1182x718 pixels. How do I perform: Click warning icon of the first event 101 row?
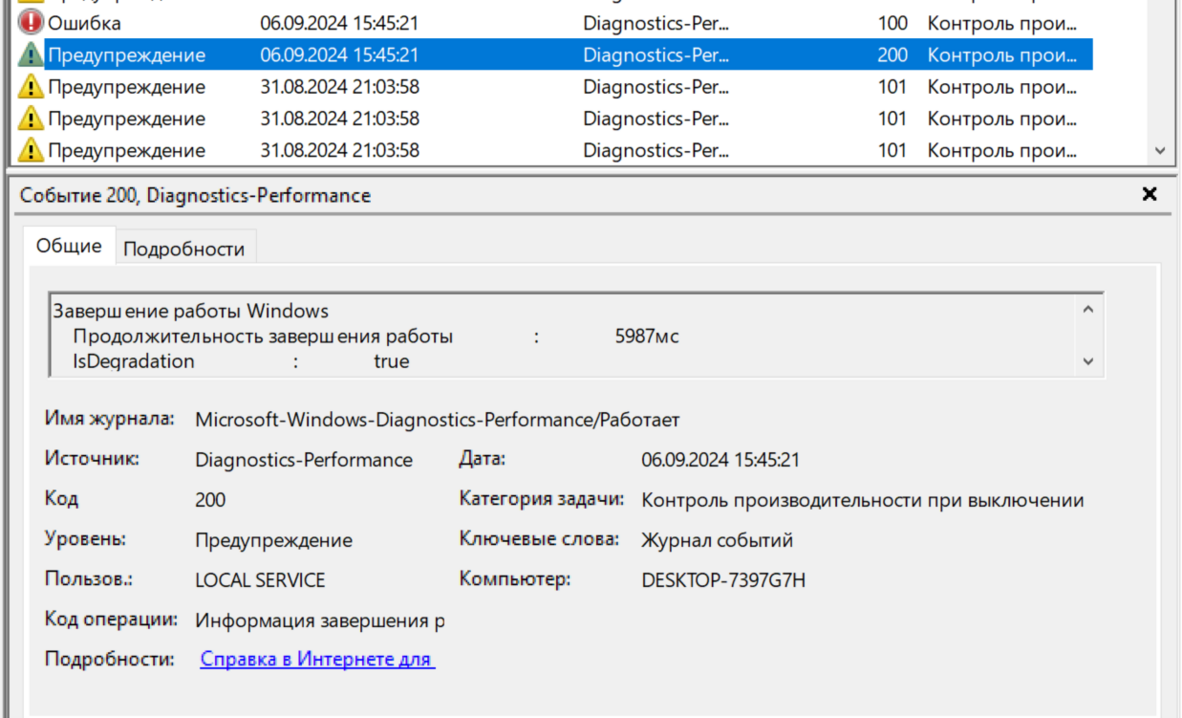pyautogui.click(x=31, y=87)
